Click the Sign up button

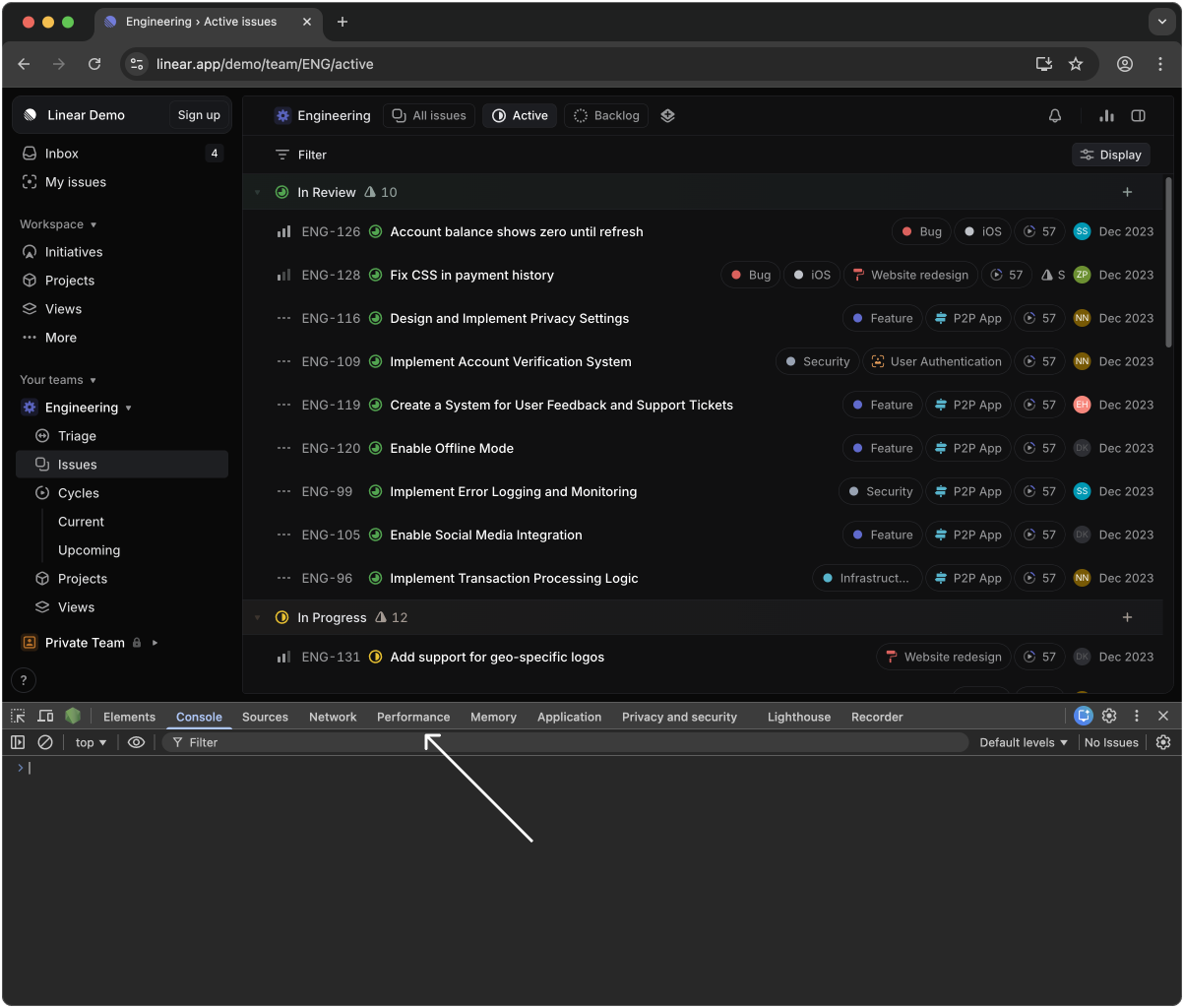click(198, 114)
